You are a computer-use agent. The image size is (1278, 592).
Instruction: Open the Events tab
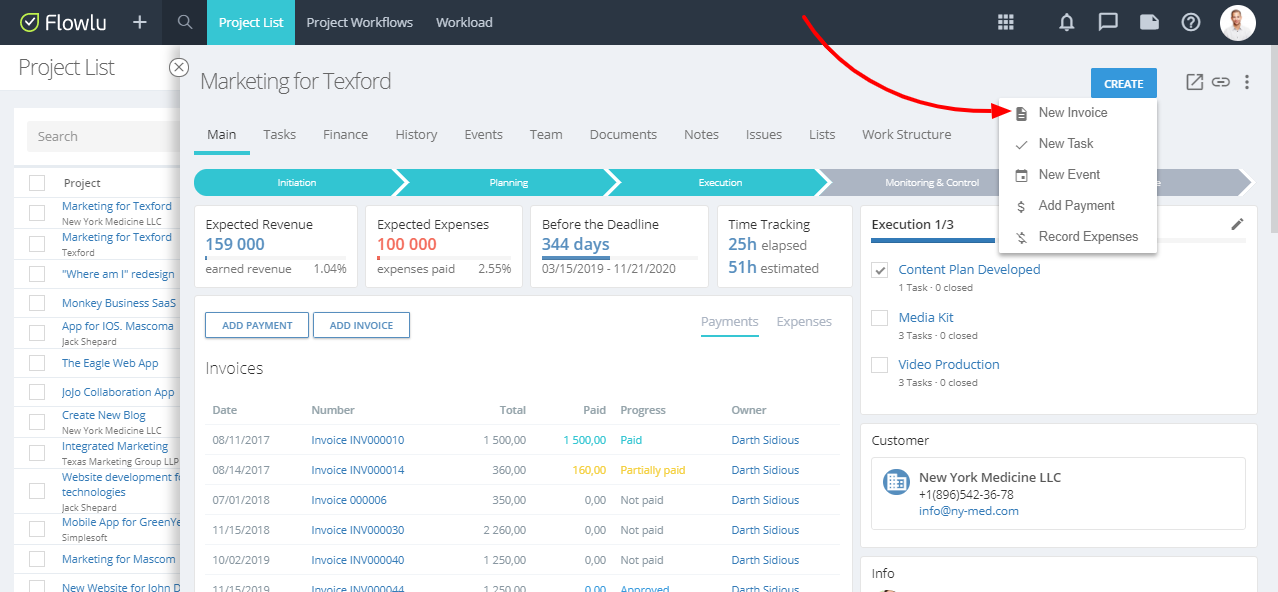tap(483, 135)
